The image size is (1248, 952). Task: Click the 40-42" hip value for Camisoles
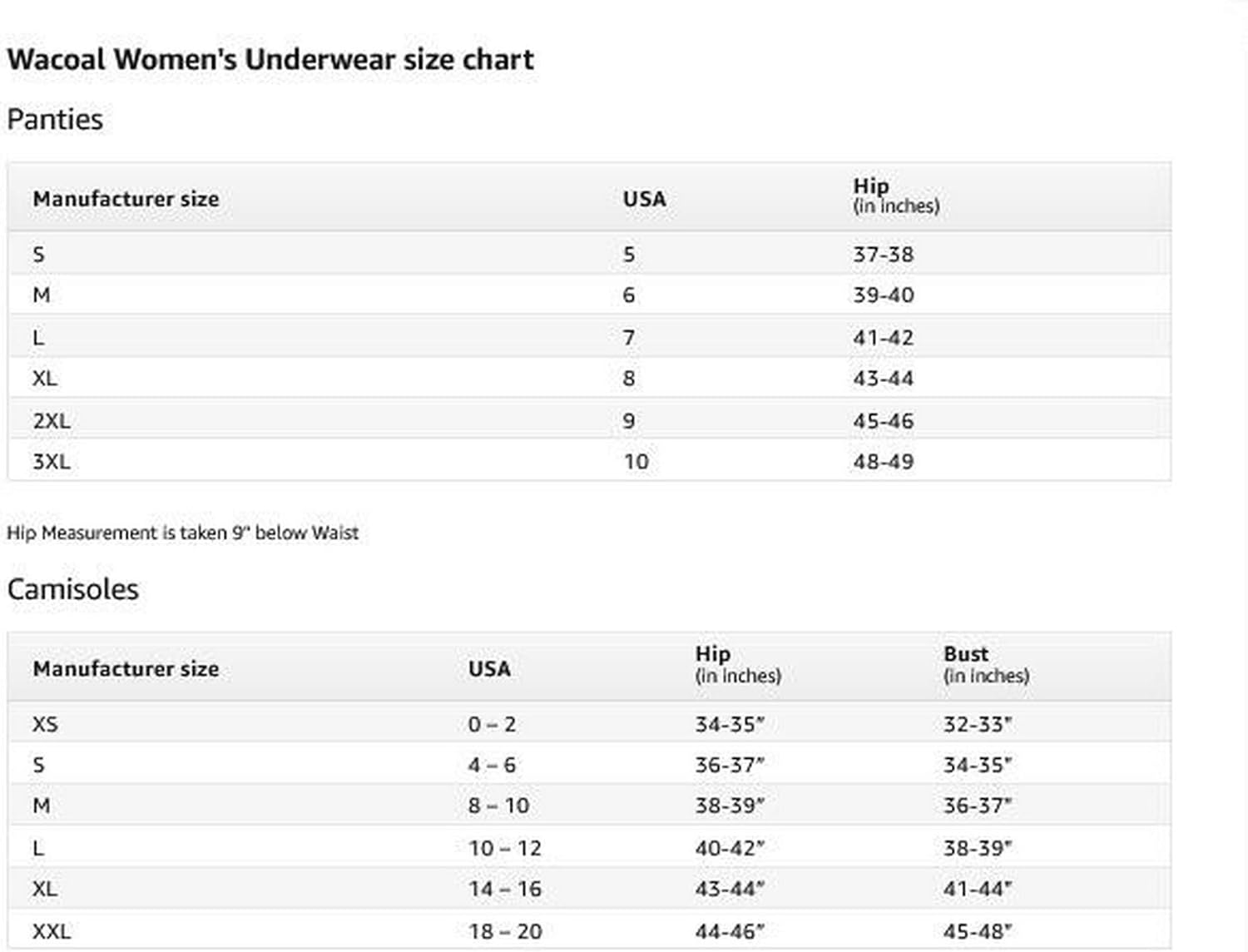pyautogui.click(x=730, y=848)
